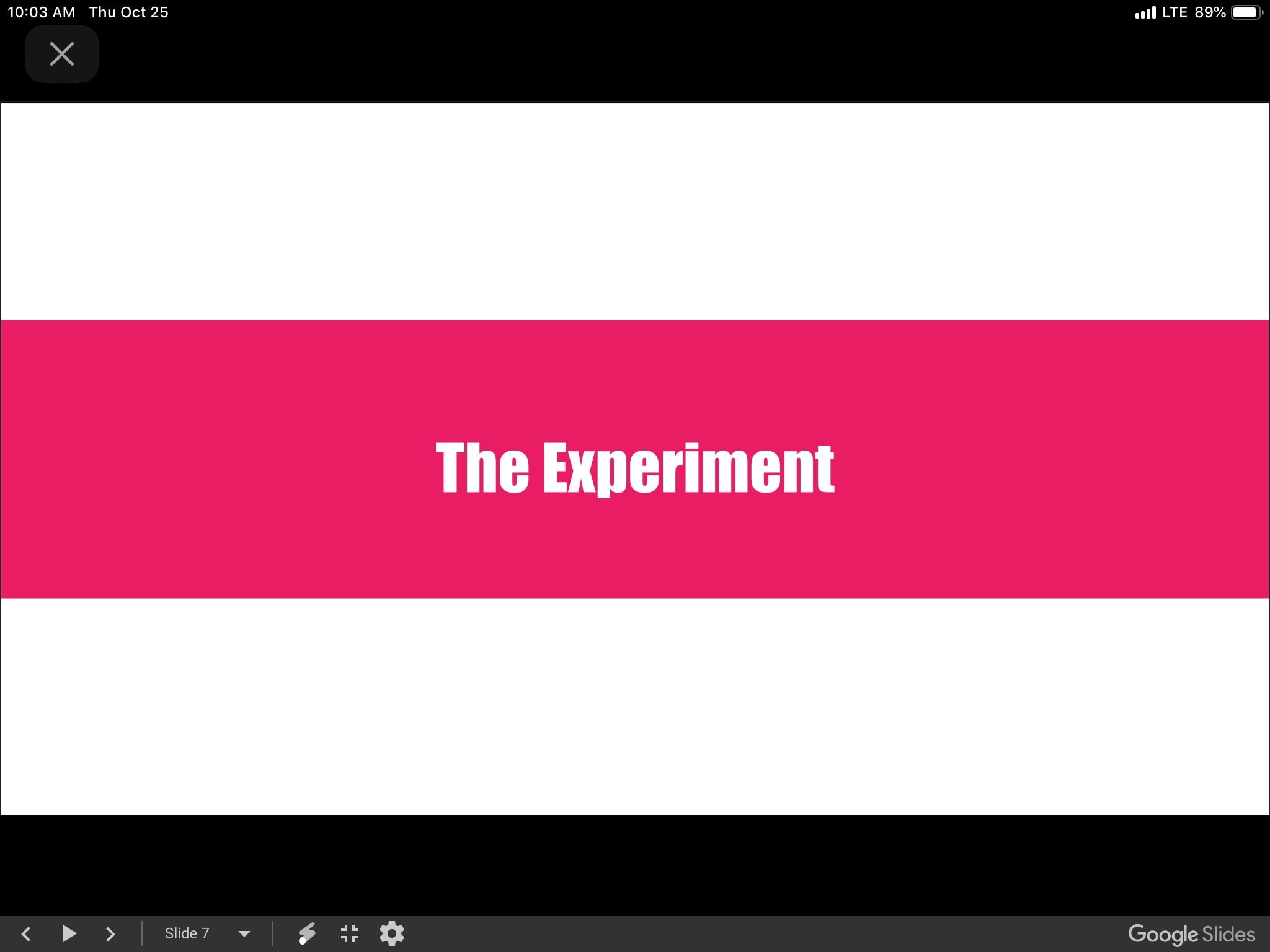Exit full screen mode icon
Image resolution: width=1270 pixels, height=952 pixels.
pos(350,933)
